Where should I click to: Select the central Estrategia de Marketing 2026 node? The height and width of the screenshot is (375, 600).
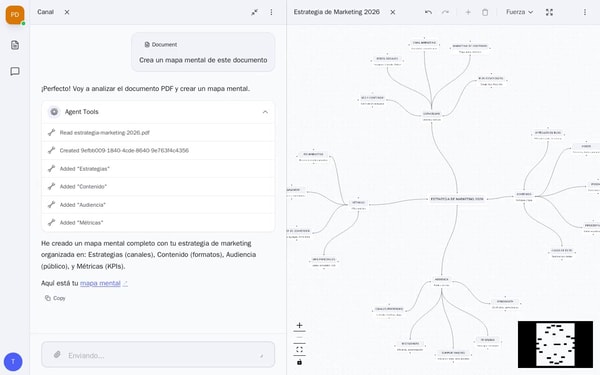tap(457, 199)
